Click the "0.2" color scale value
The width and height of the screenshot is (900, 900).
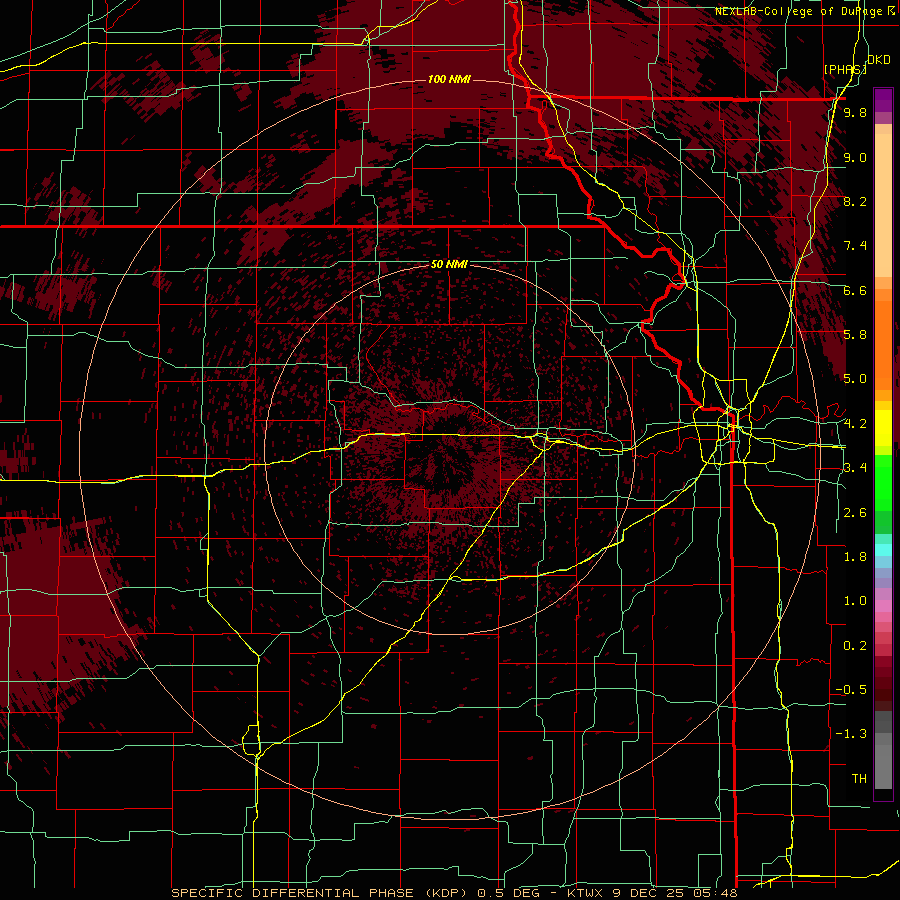click(855, 646)
